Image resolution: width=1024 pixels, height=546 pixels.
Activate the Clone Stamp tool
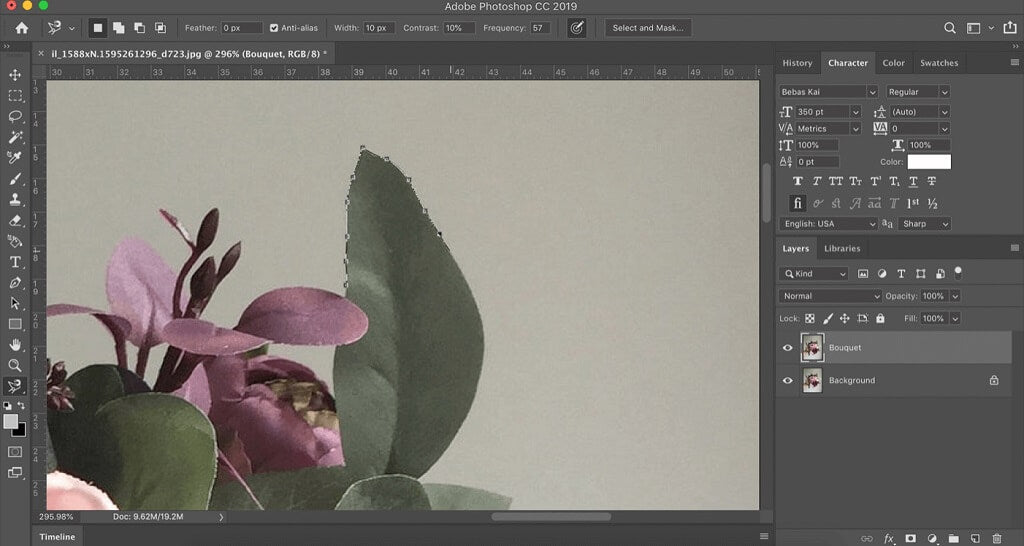[x=15, y=199]
